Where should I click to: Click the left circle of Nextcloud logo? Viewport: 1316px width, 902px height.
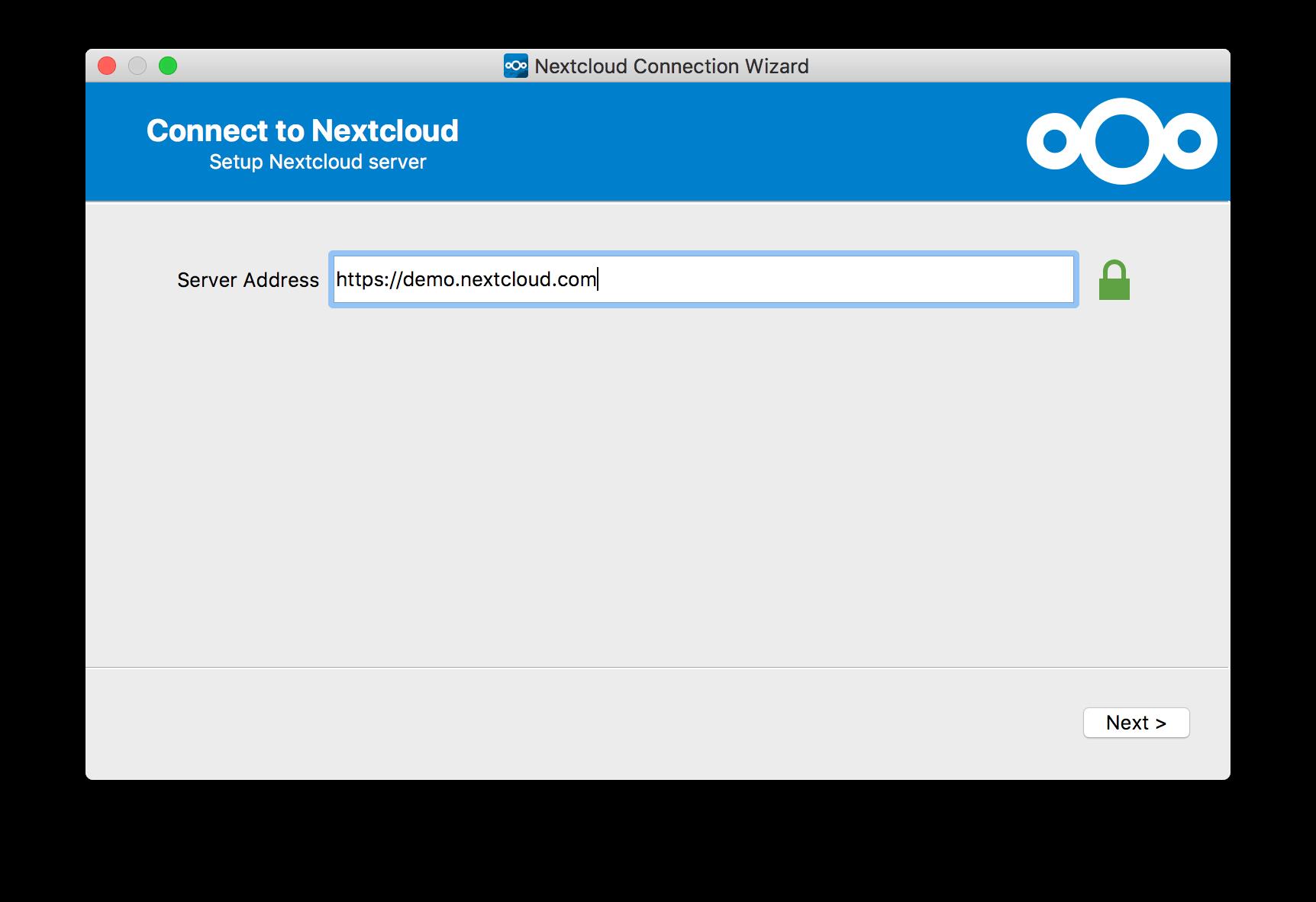tap(1054, 141)
